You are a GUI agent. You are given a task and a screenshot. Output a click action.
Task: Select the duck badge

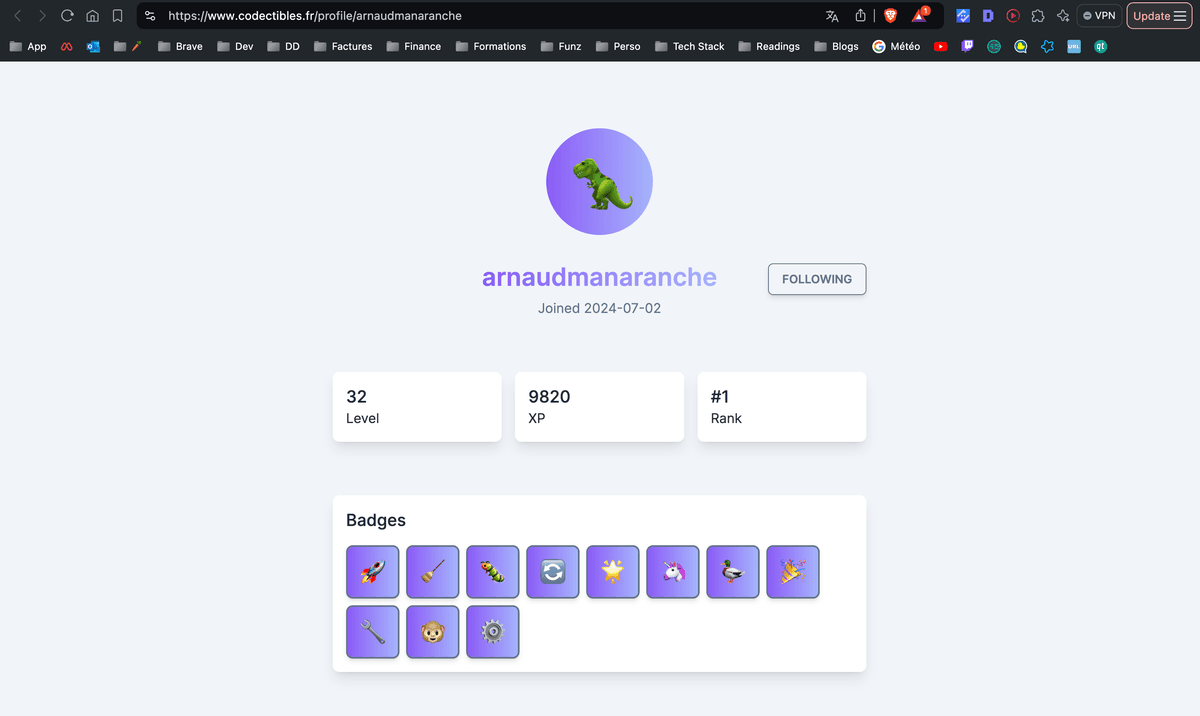point(732,571)
